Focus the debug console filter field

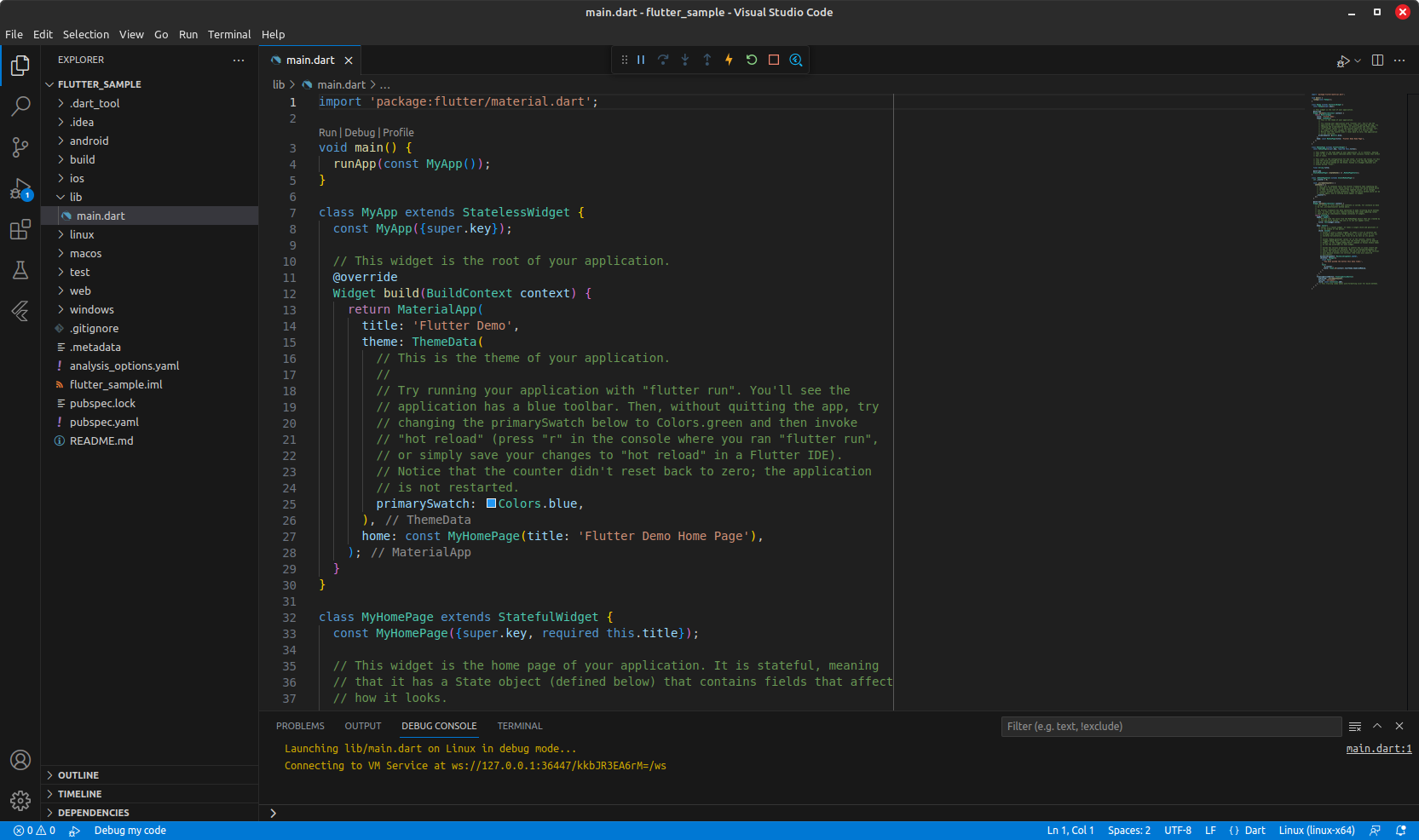click(1171, 726)
